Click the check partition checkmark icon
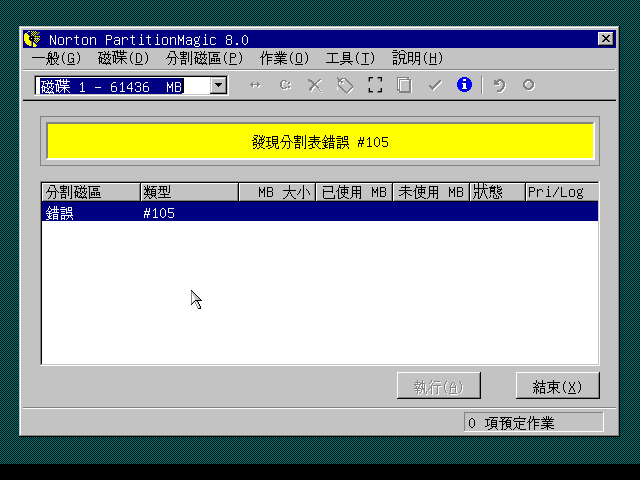Viewport: 640px width, 480px height. click(435, 85)
